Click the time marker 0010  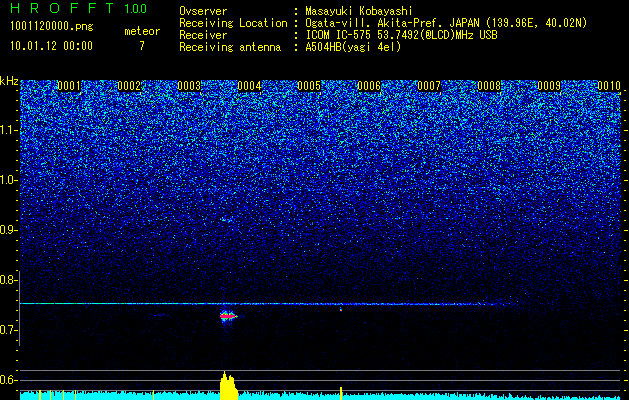click(609, 86)
